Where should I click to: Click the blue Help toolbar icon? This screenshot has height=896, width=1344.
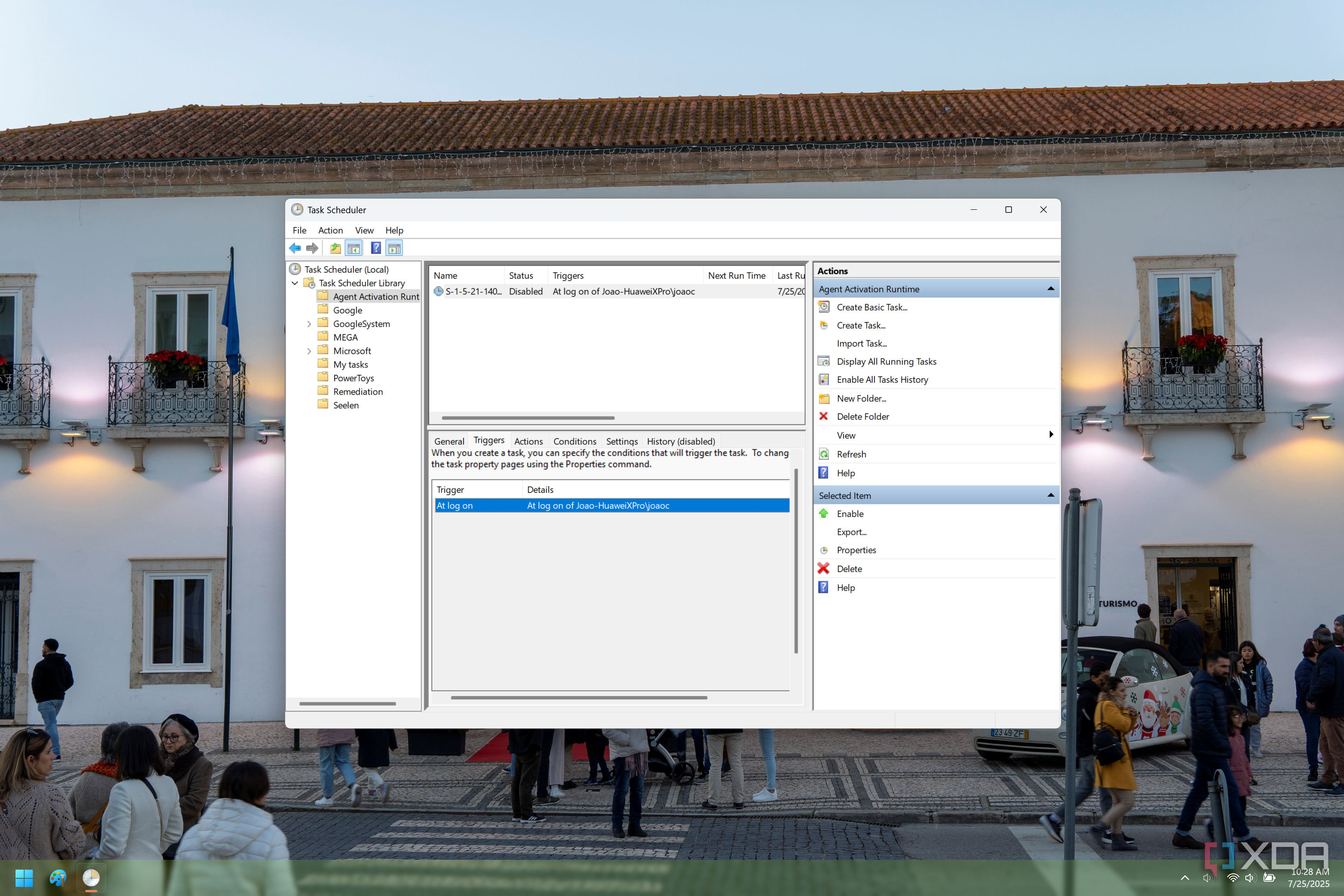coord(376,248)
